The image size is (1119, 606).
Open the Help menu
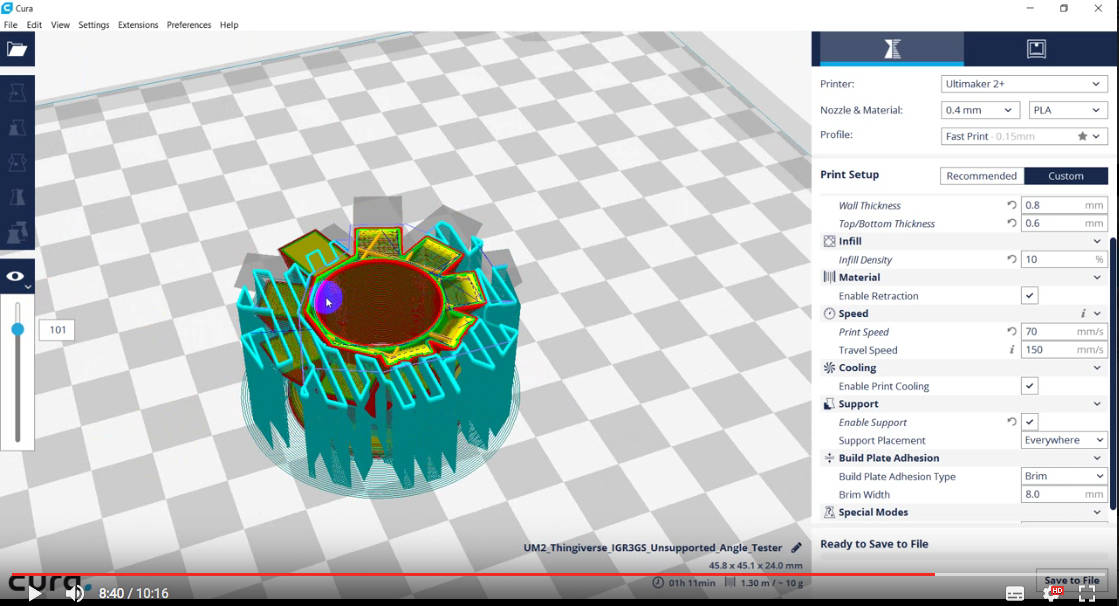[229, 24]
